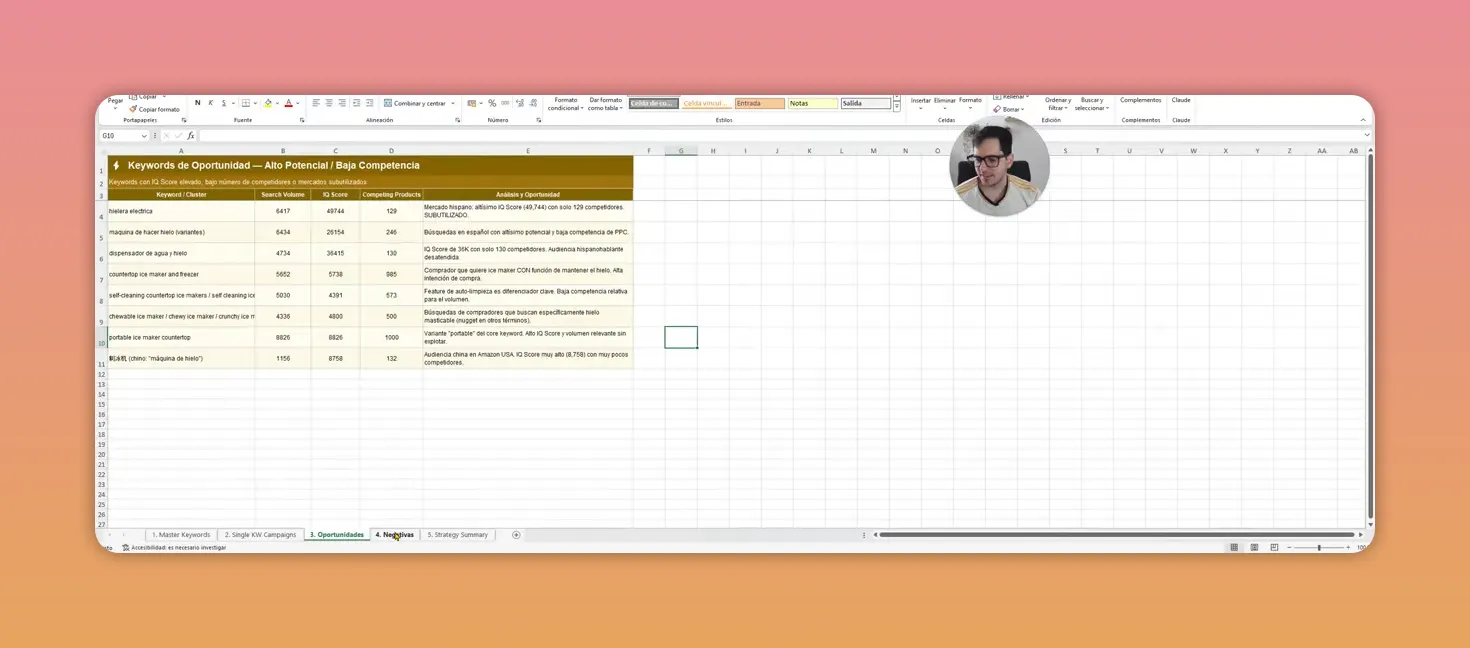This screenshot has width=1470, height=648.
Task: Select cell 'hielera electrica'
Action: pyautogui.click(x=181, y=211)
